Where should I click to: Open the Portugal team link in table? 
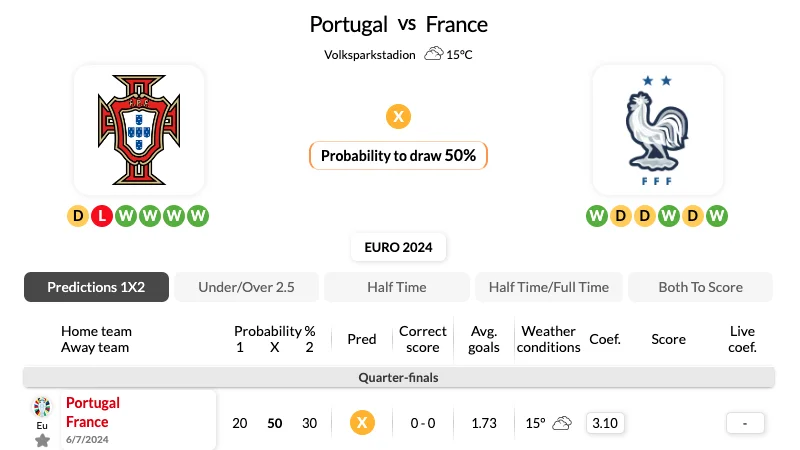tap(93, 403)
